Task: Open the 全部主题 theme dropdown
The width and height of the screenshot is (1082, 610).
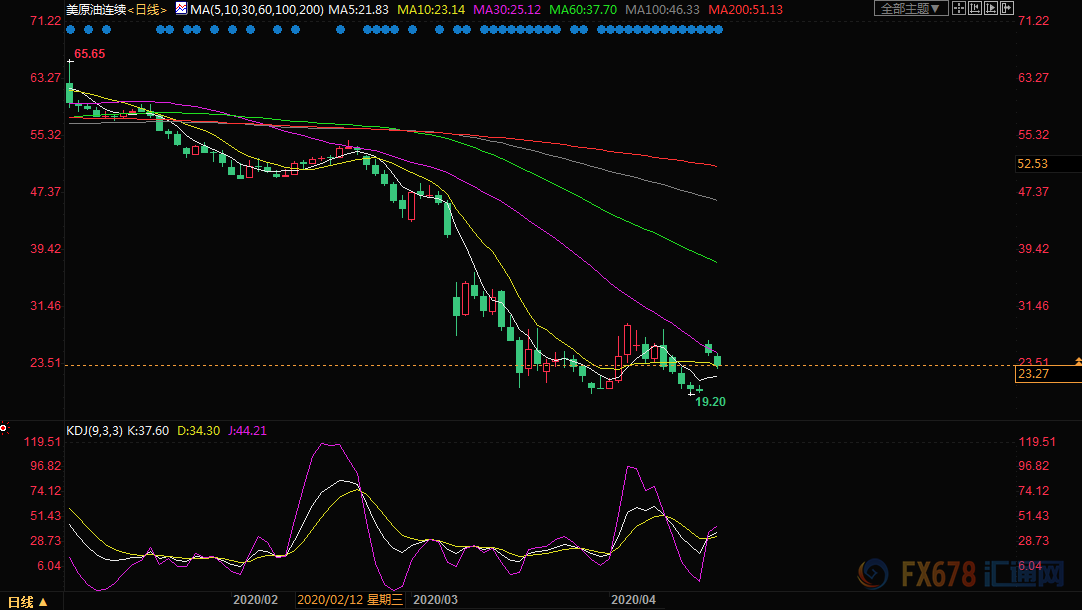Action: (x=908, y=9)
